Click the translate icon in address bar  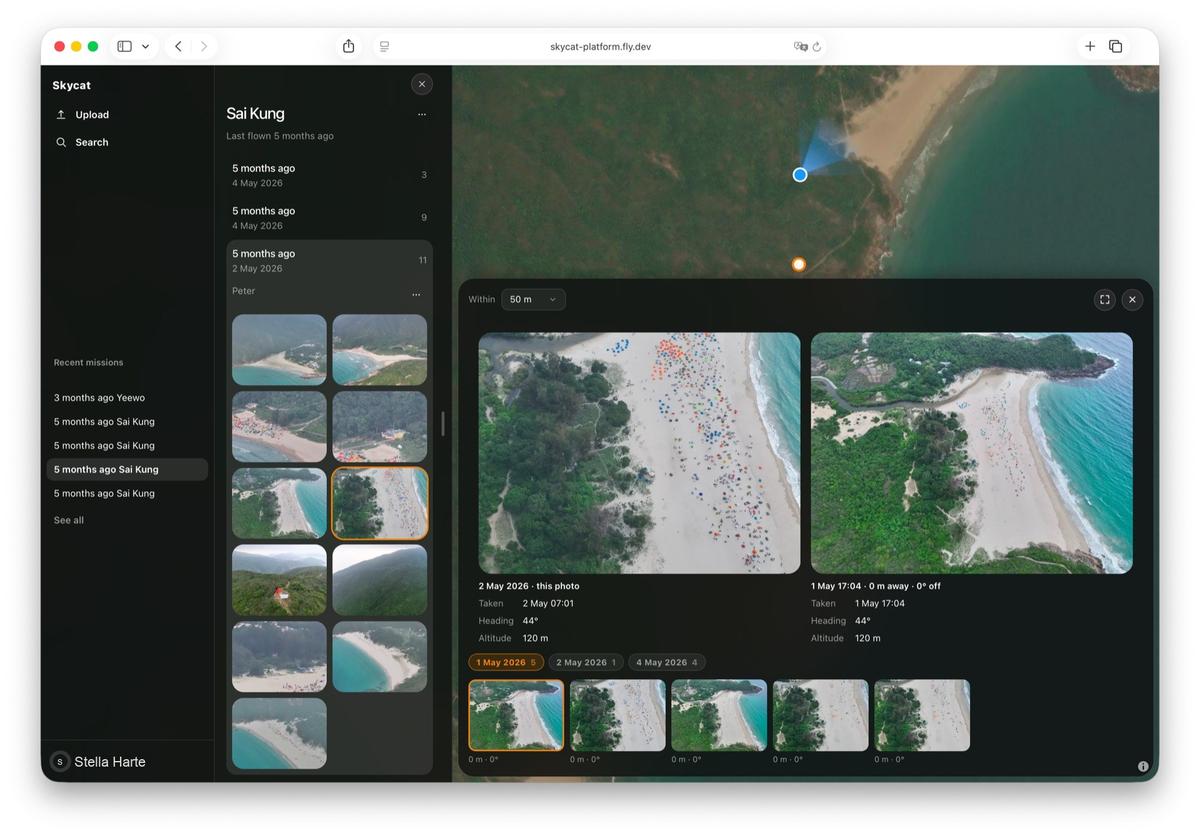pos(800,47)
